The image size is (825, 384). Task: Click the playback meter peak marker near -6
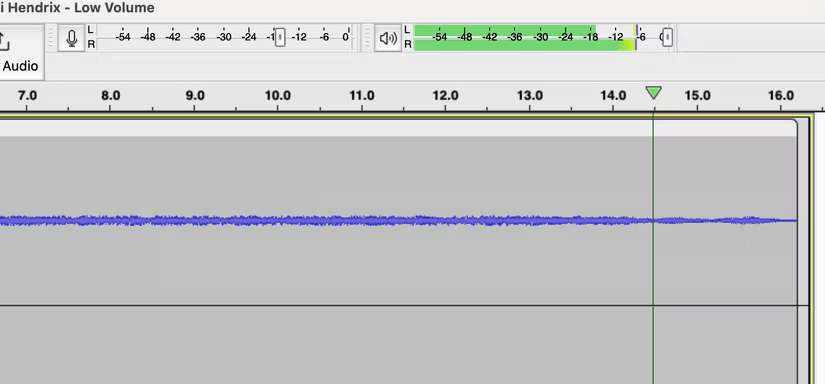click(637, 37)
